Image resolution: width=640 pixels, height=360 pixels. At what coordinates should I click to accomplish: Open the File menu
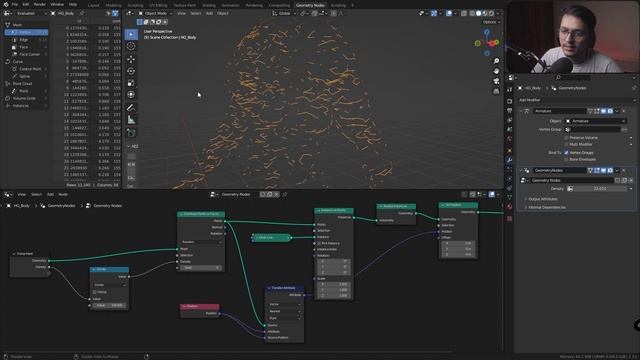click(15, 4)
